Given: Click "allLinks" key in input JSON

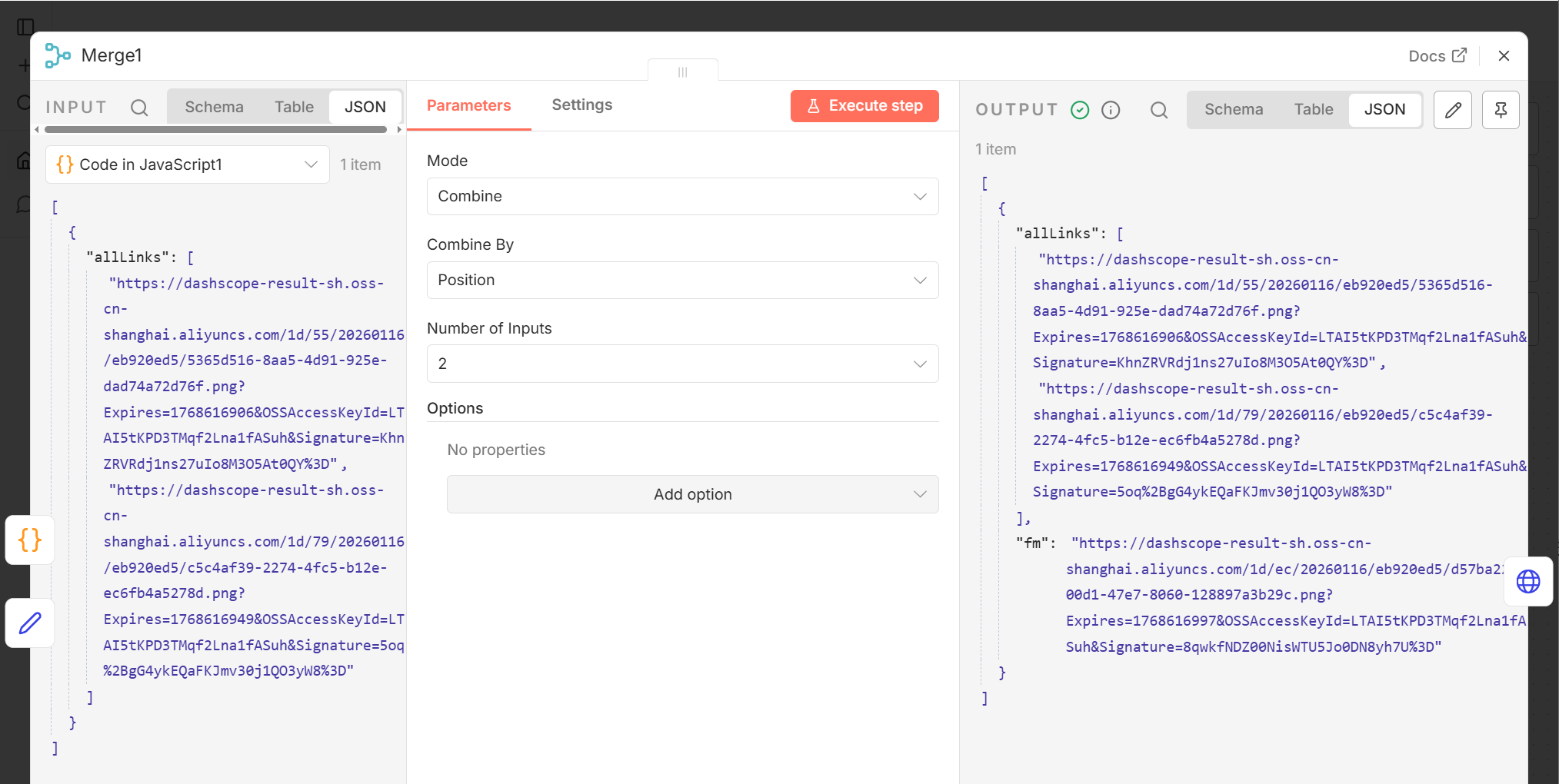Looking at the screenshot, I should point(128,257).
